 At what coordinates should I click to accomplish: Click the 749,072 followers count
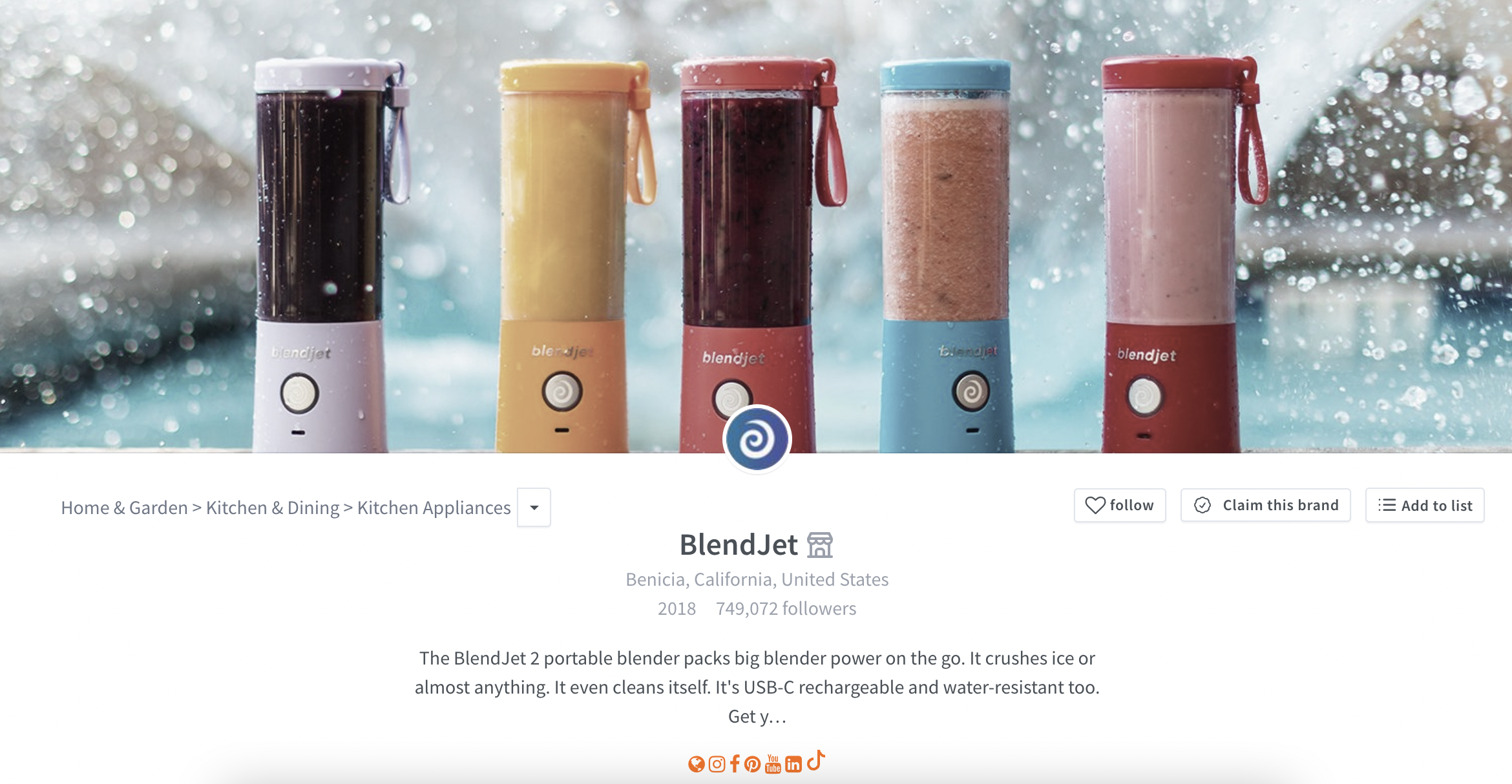point(786,609)
